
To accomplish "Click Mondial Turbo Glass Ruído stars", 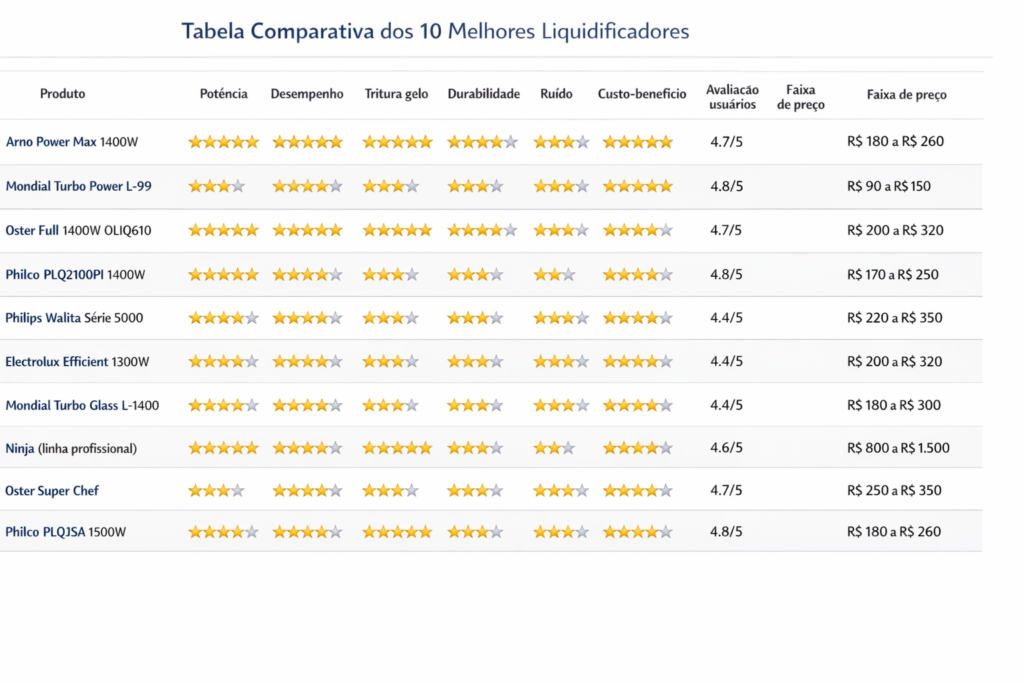I will tap(561, 405).
